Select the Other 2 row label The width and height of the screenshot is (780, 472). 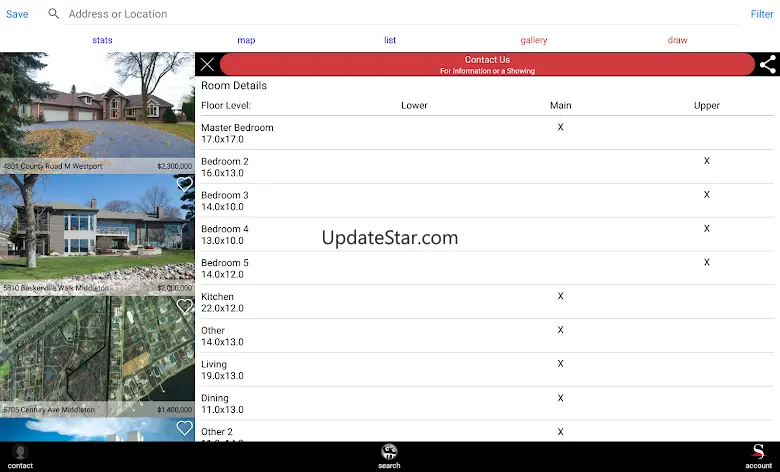217,432
